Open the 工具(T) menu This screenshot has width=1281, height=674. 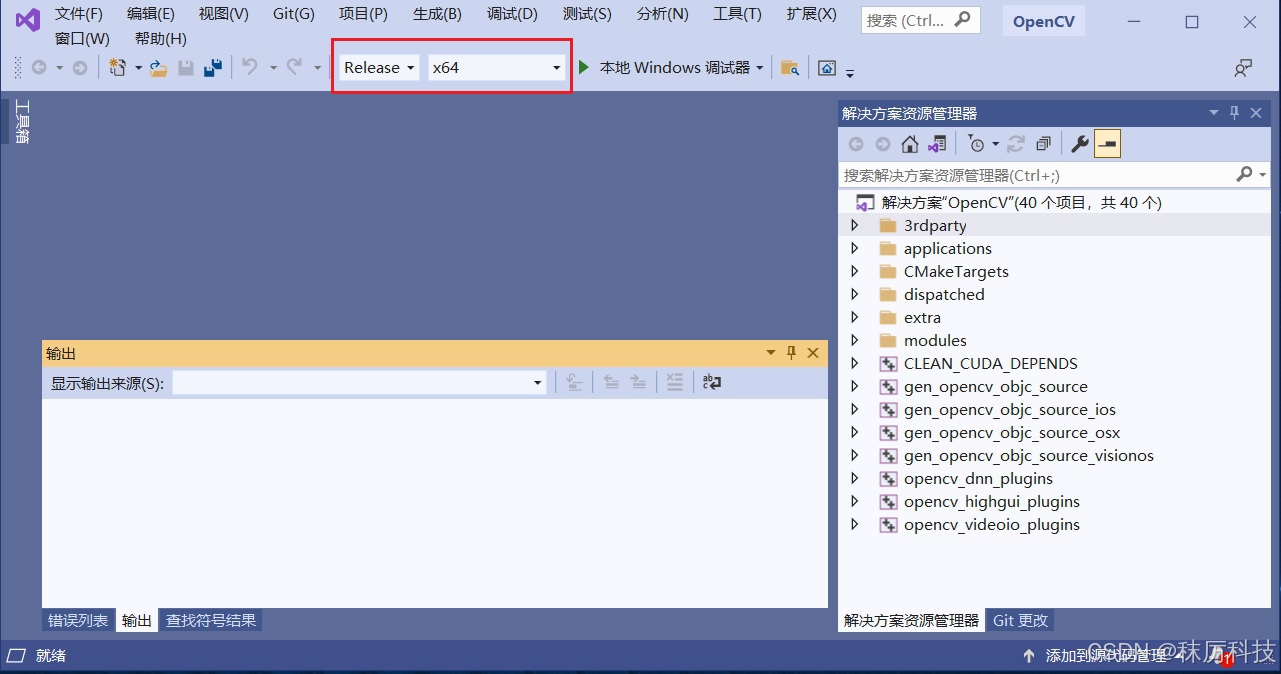pos(737,14)
